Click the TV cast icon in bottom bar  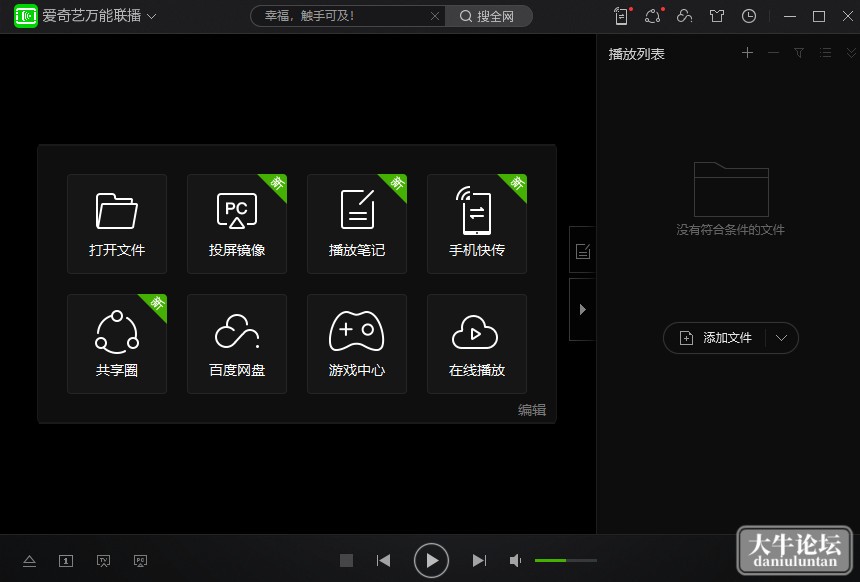103,561
